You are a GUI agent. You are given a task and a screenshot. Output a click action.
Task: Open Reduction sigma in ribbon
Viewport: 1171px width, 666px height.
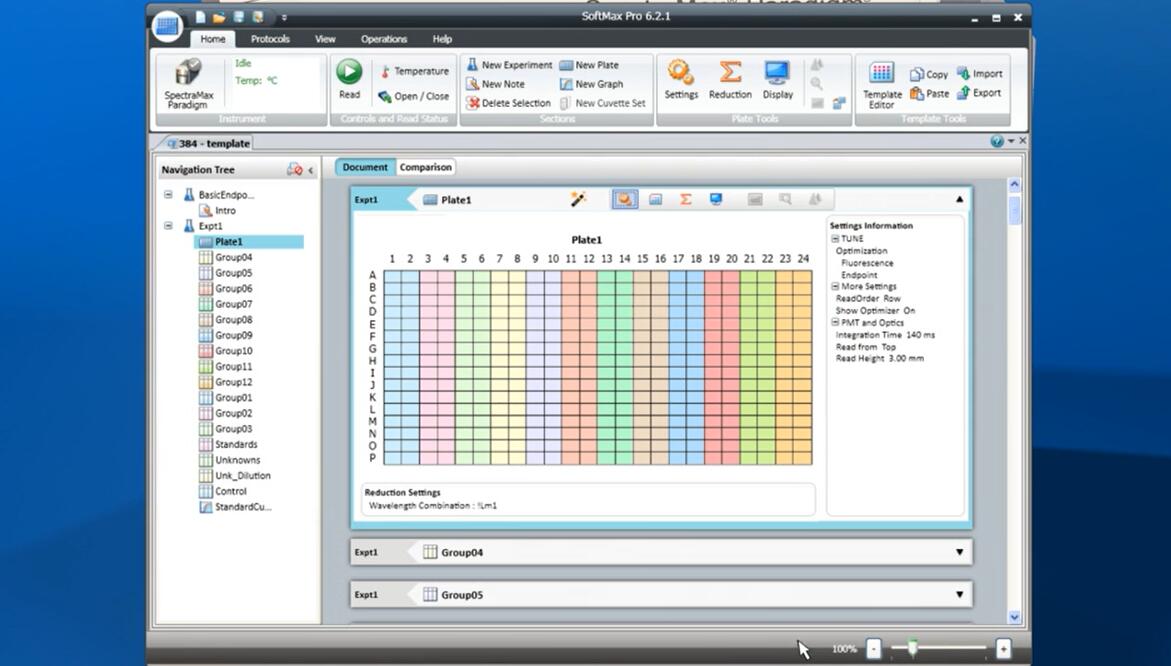(x=730, y=80)
